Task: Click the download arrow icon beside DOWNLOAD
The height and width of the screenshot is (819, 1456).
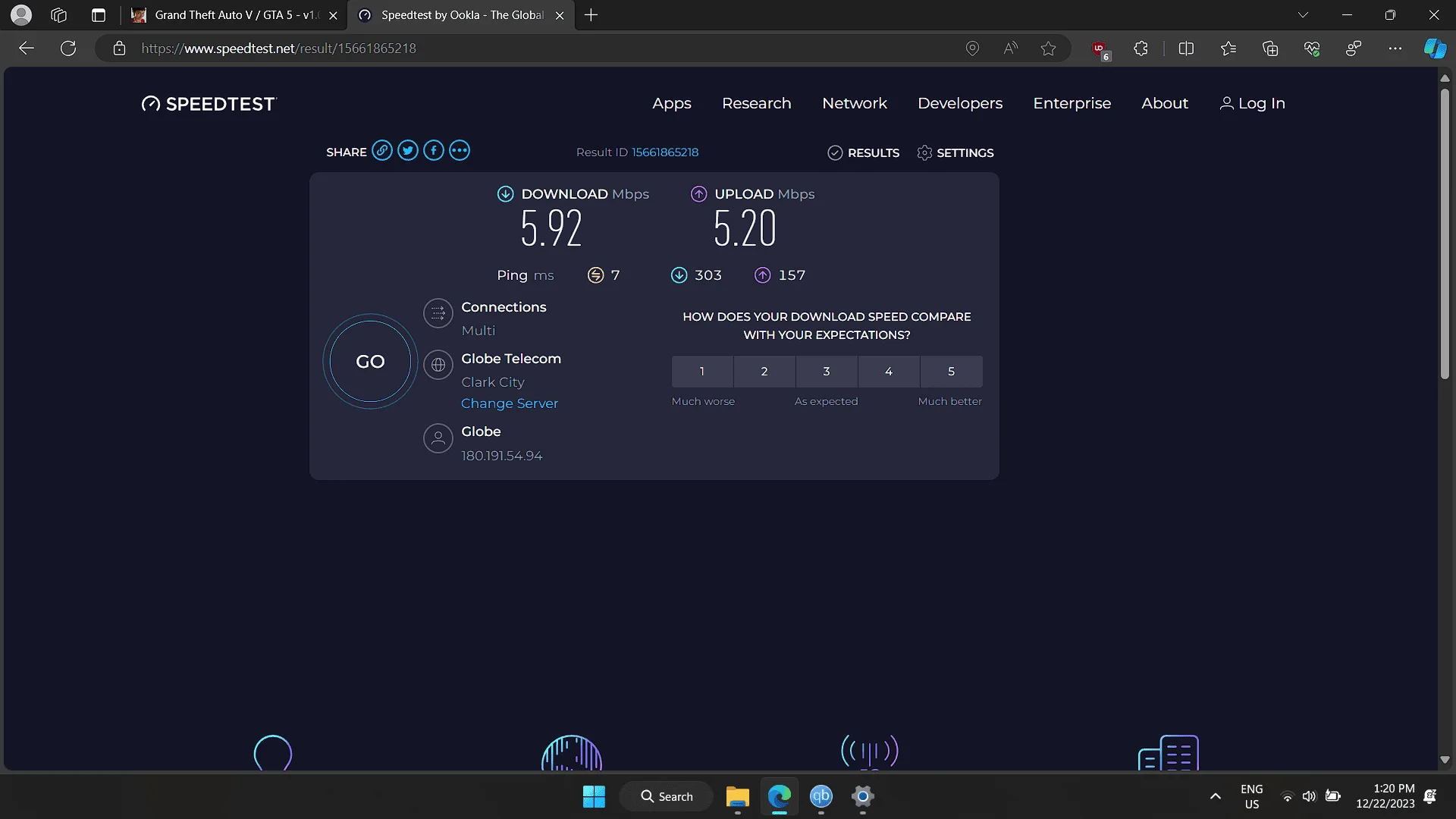Action: click(505, 194)
